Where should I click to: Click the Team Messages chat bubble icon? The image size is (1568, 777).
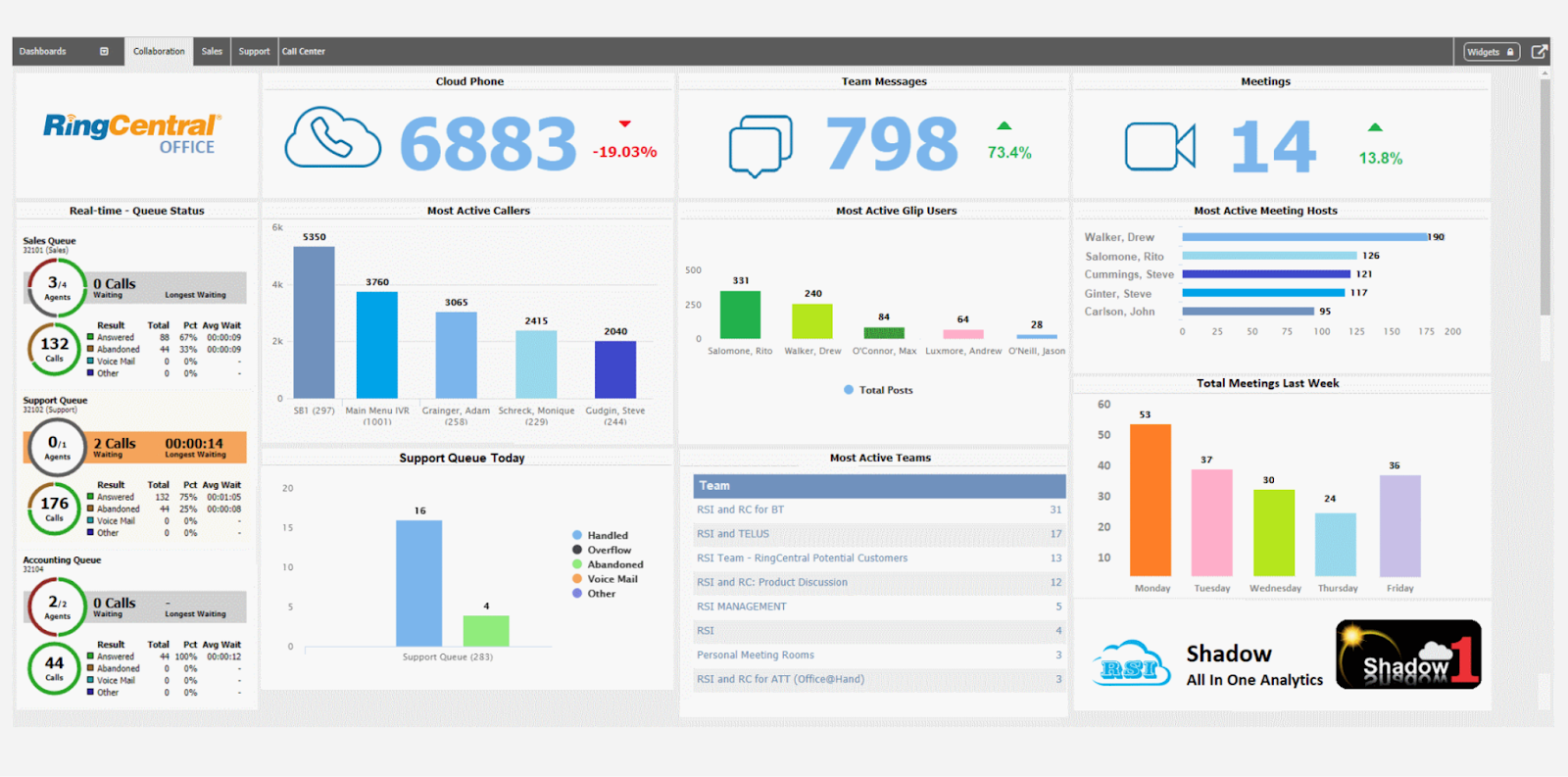(759, 146)
